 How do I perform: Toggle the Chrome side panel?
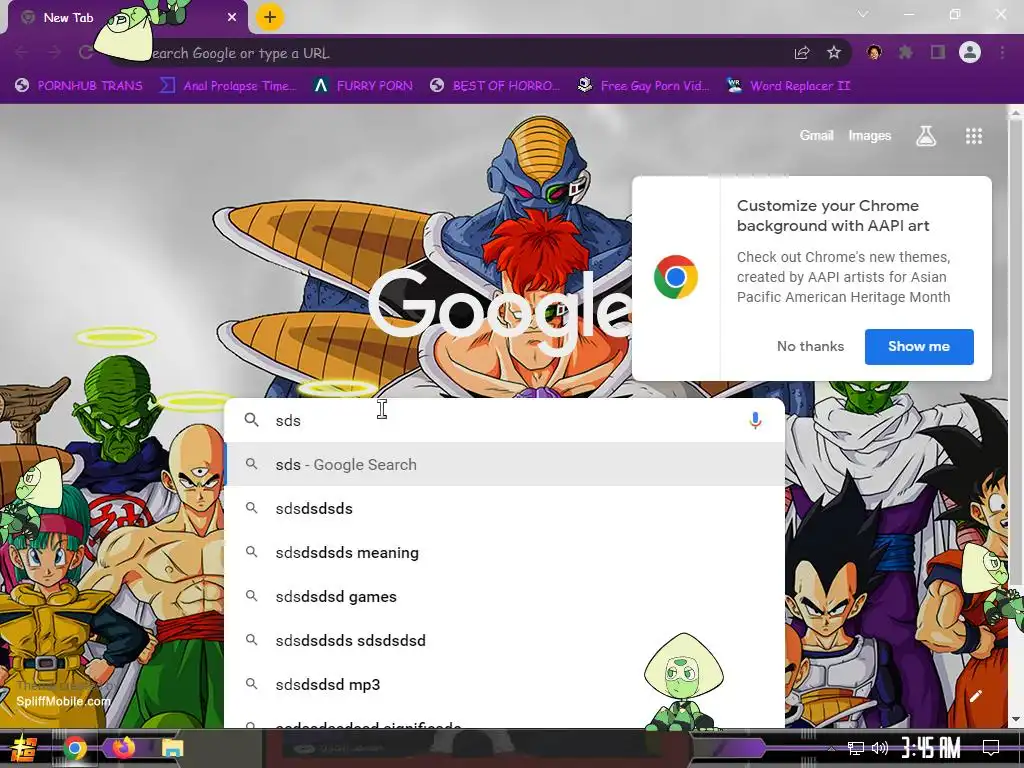(938, 53)
